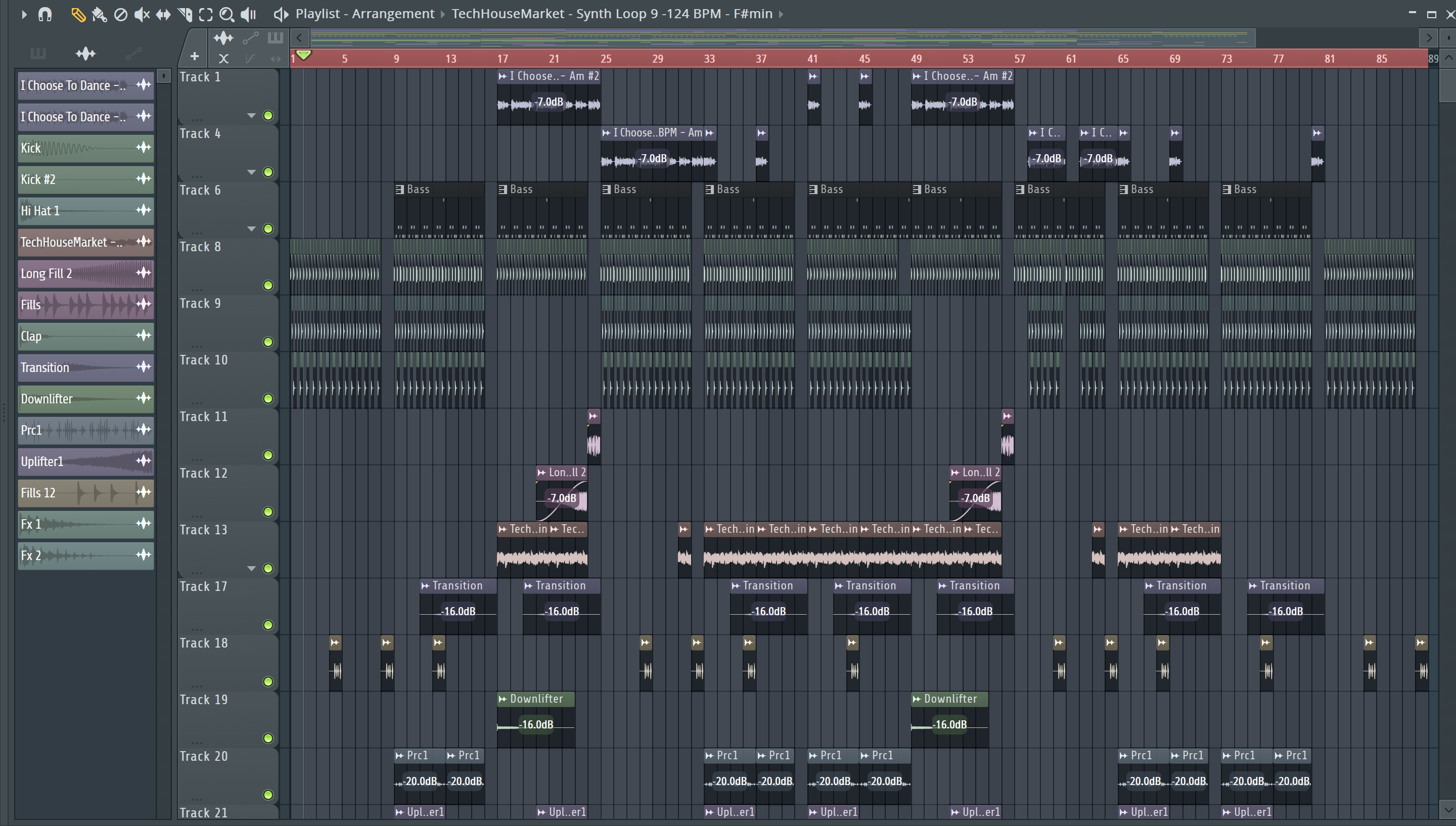
Task: Open the Playlist - Arrangement breadcrumb
Action: 365,14
